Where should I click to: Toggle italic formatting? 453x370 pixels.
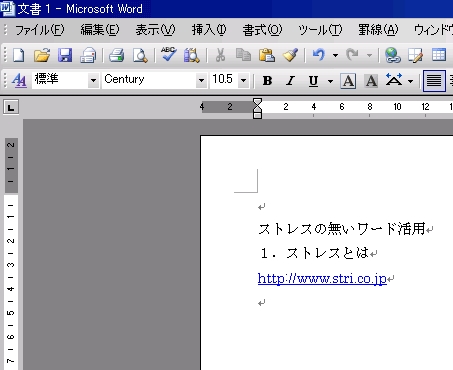290,81
